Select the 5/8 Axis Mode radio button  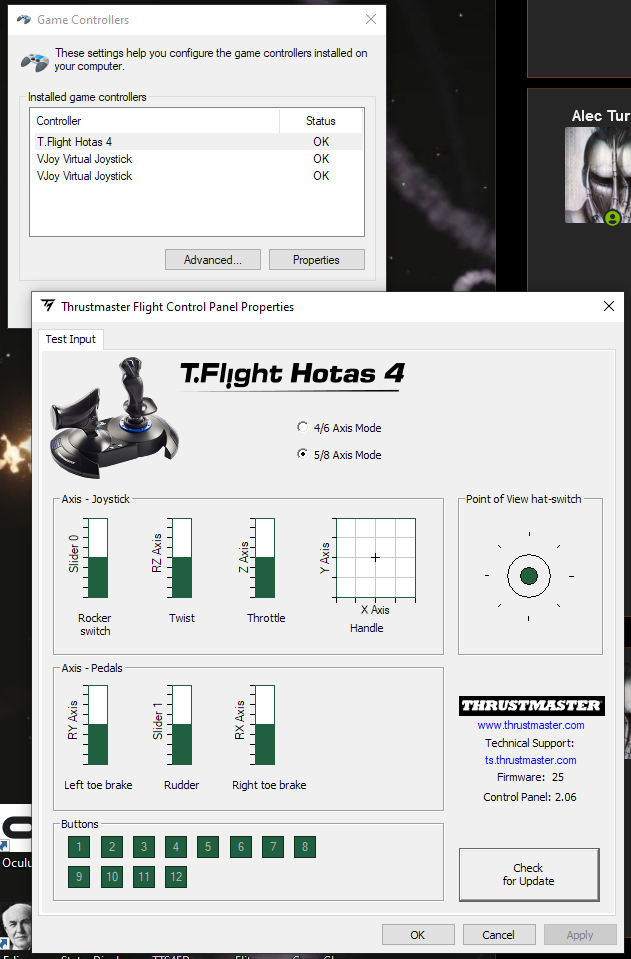pyautogui.click(x=302, y=454)
